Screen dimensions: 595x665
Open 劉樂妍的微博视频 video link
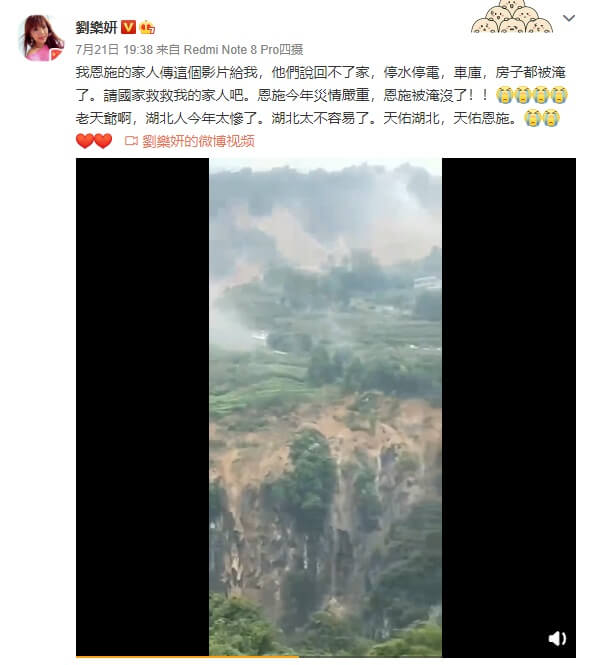click(198, 141)
